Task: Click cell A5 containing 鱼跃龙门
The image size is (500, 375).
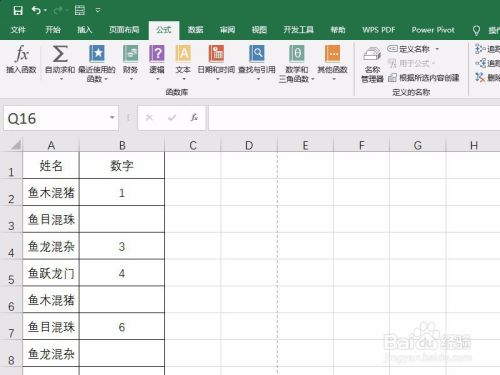Action: pos(51,273)
